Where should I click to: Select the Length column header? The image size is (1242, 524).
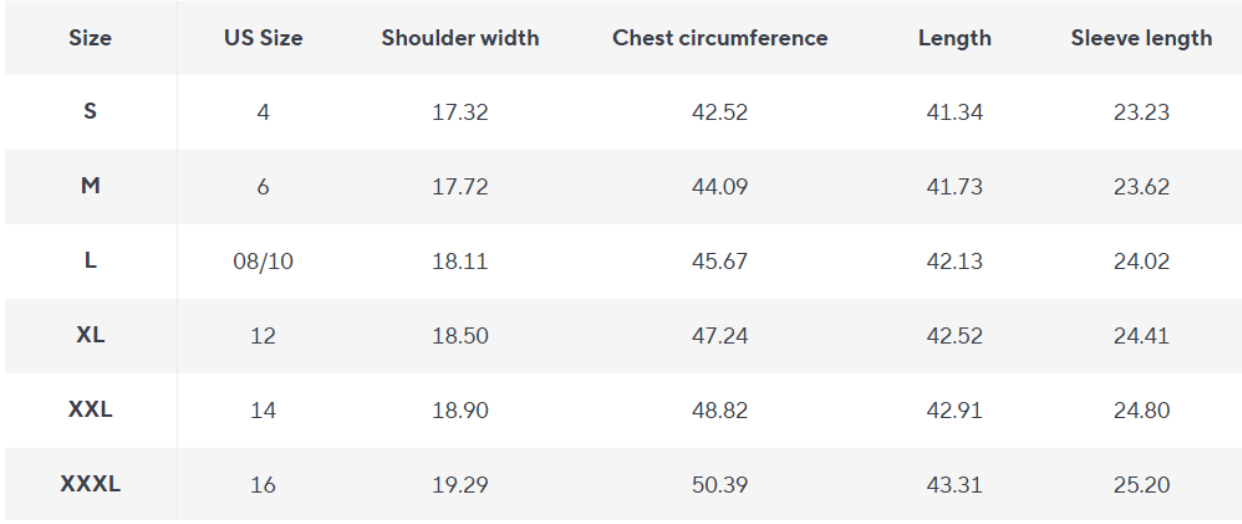coord(955,39)
